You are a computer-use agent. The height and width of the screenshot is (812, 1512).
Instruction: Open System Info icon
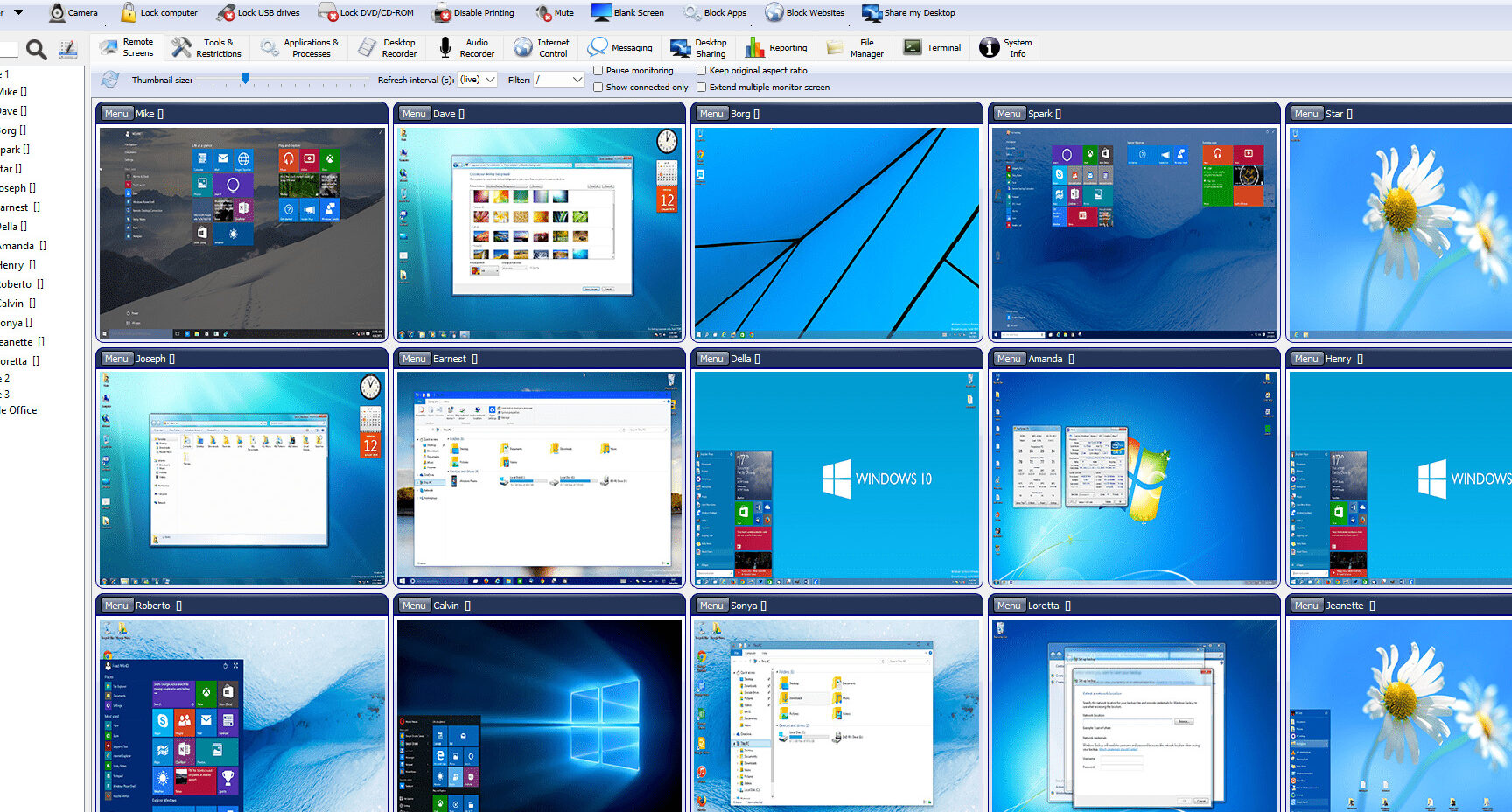pyautogui.click(x=989, y=47)
